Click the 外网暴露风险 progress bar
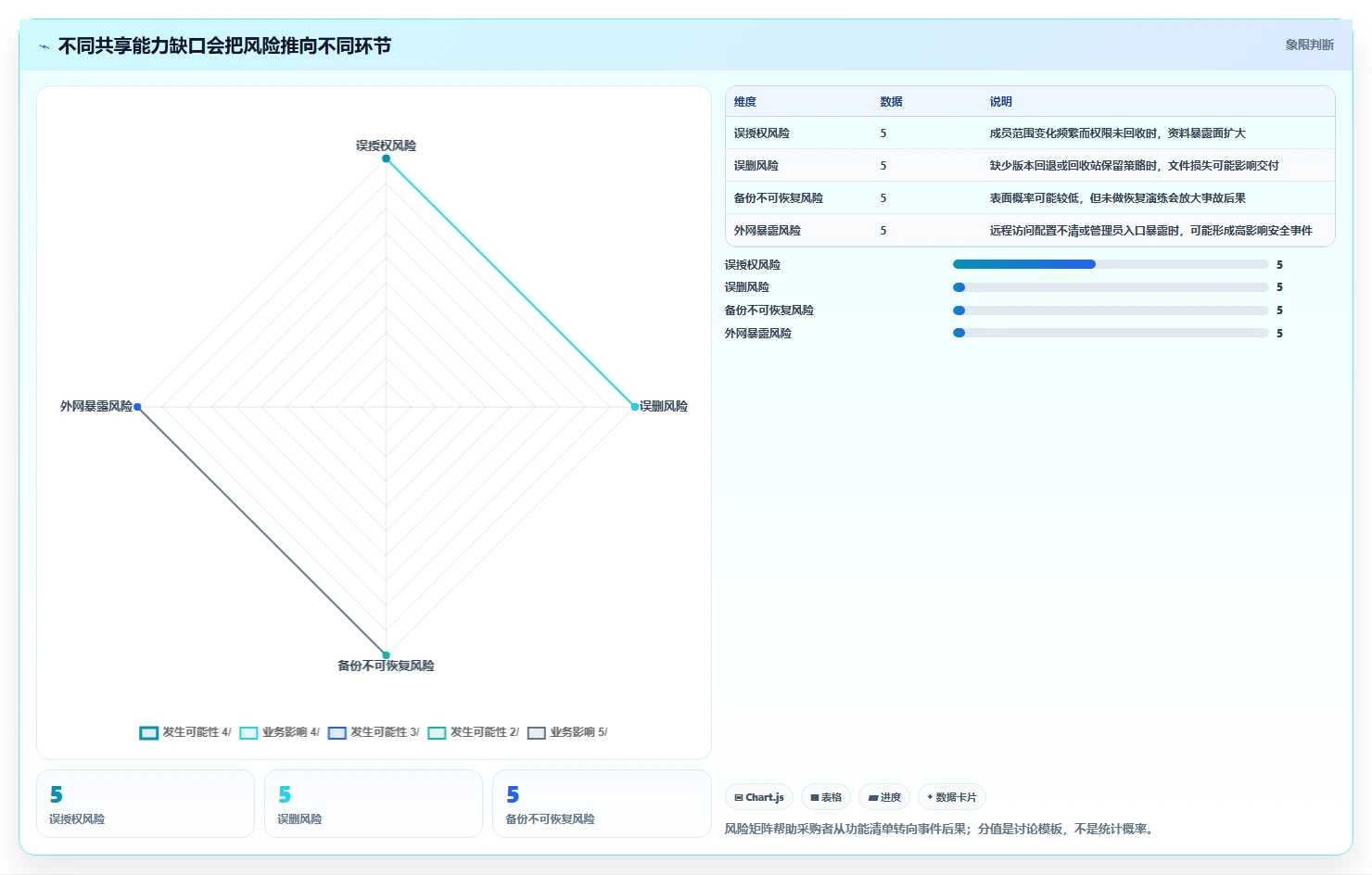The image size is (1372, 875). pyautogui.click(x=1111, y=333)
